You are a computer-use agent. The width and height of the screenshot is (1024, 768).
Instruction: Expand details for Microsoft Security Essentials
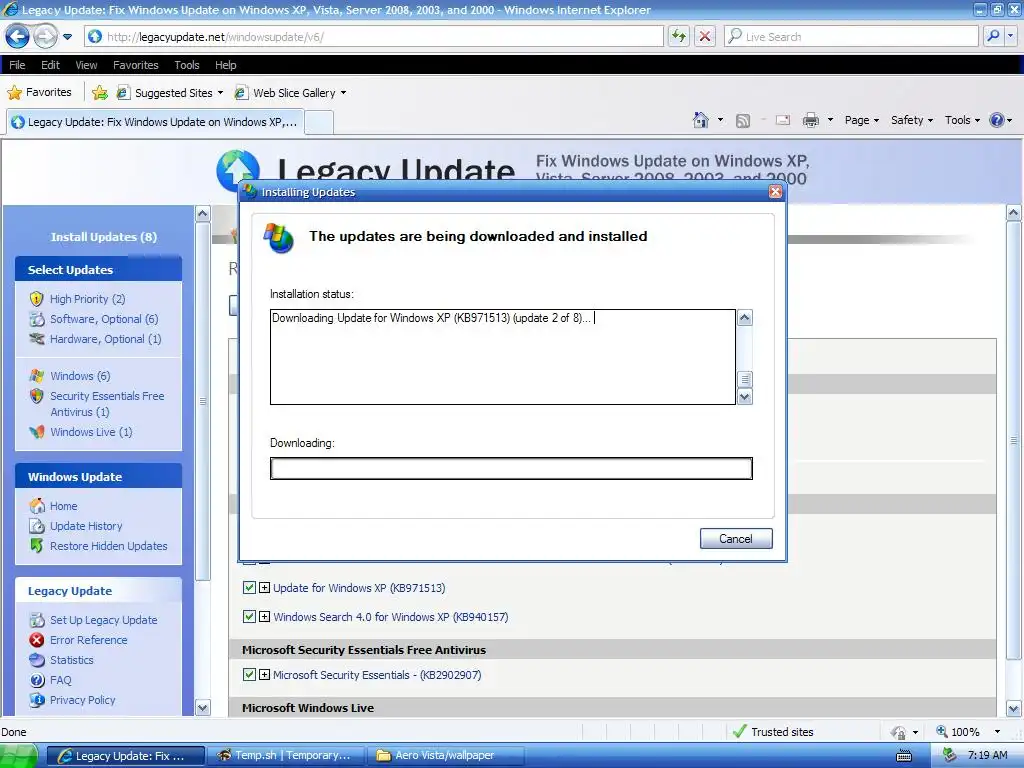(264, 675)
